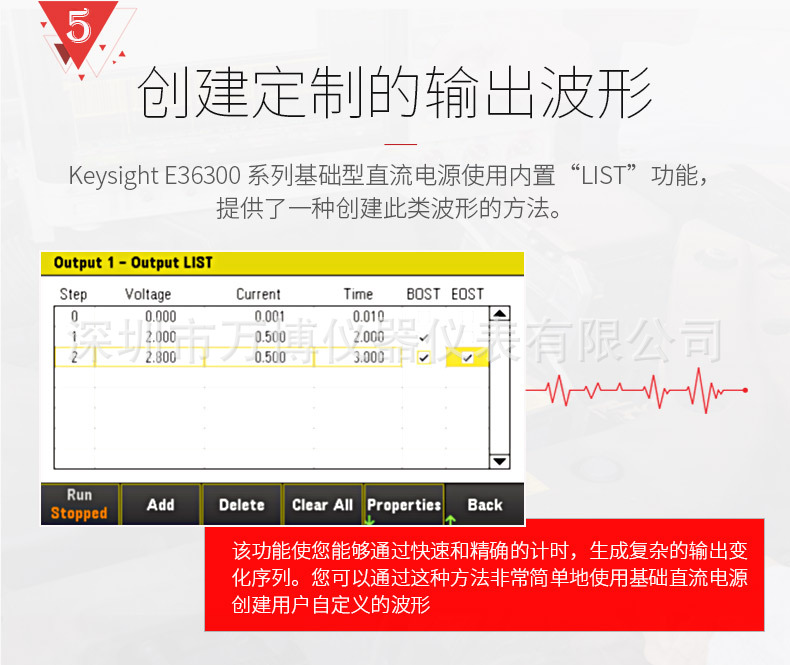
Task: Click the Output 1 - Output LIST title
Action: point(133,262)
